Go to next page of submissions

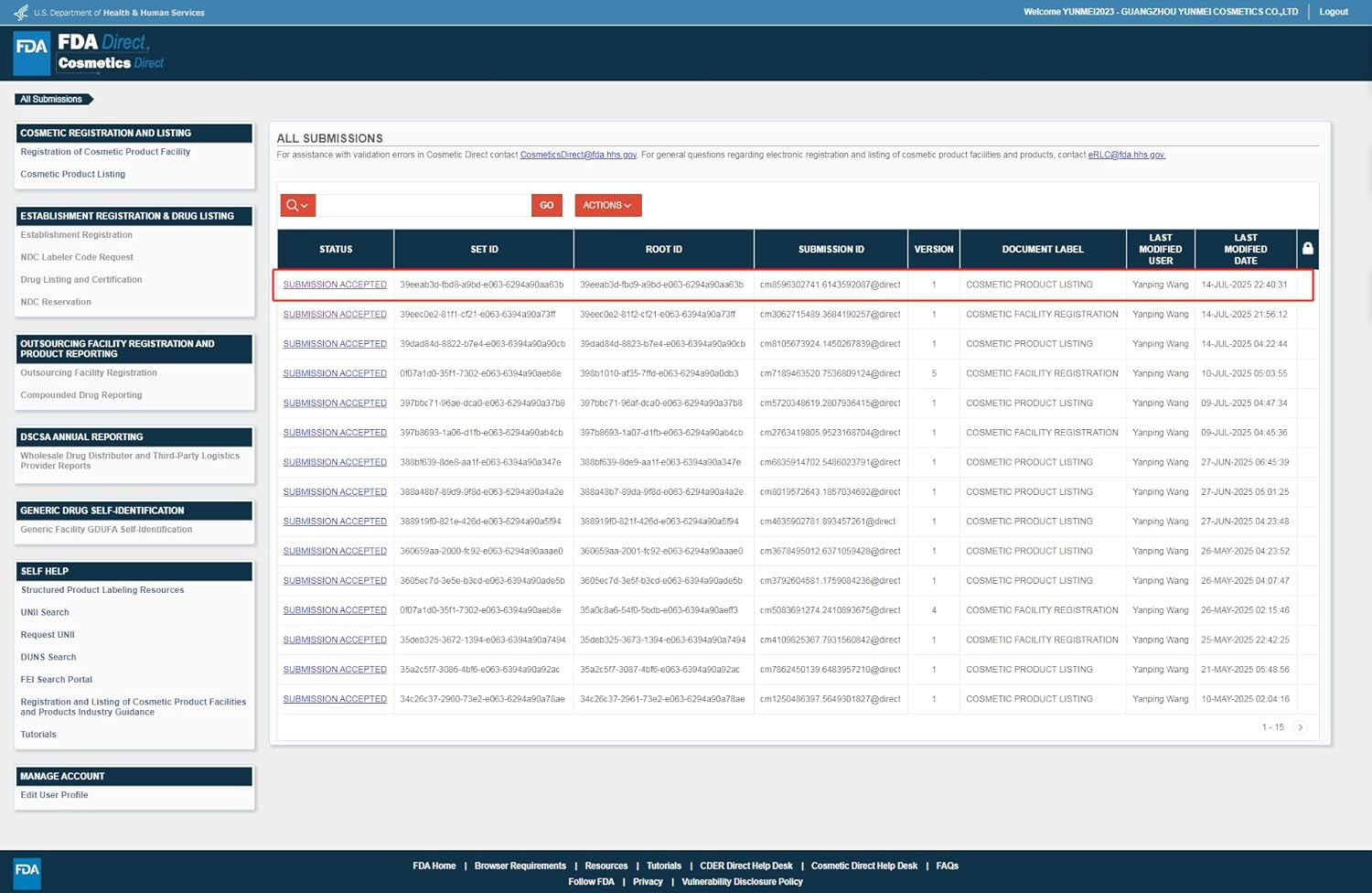(1300, 727)
